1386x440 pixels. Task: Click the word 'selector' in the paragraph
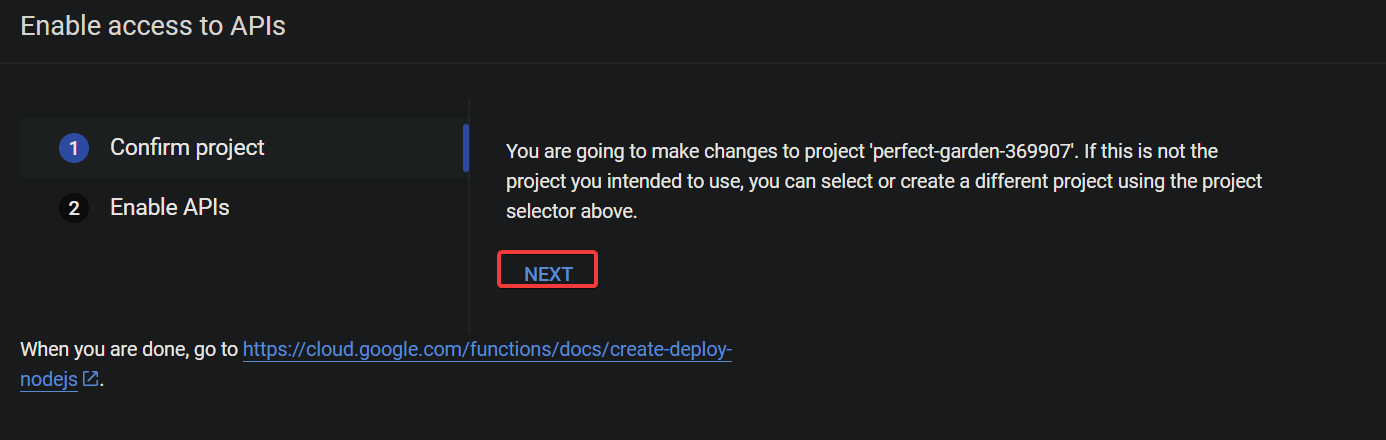click(539, 212)
